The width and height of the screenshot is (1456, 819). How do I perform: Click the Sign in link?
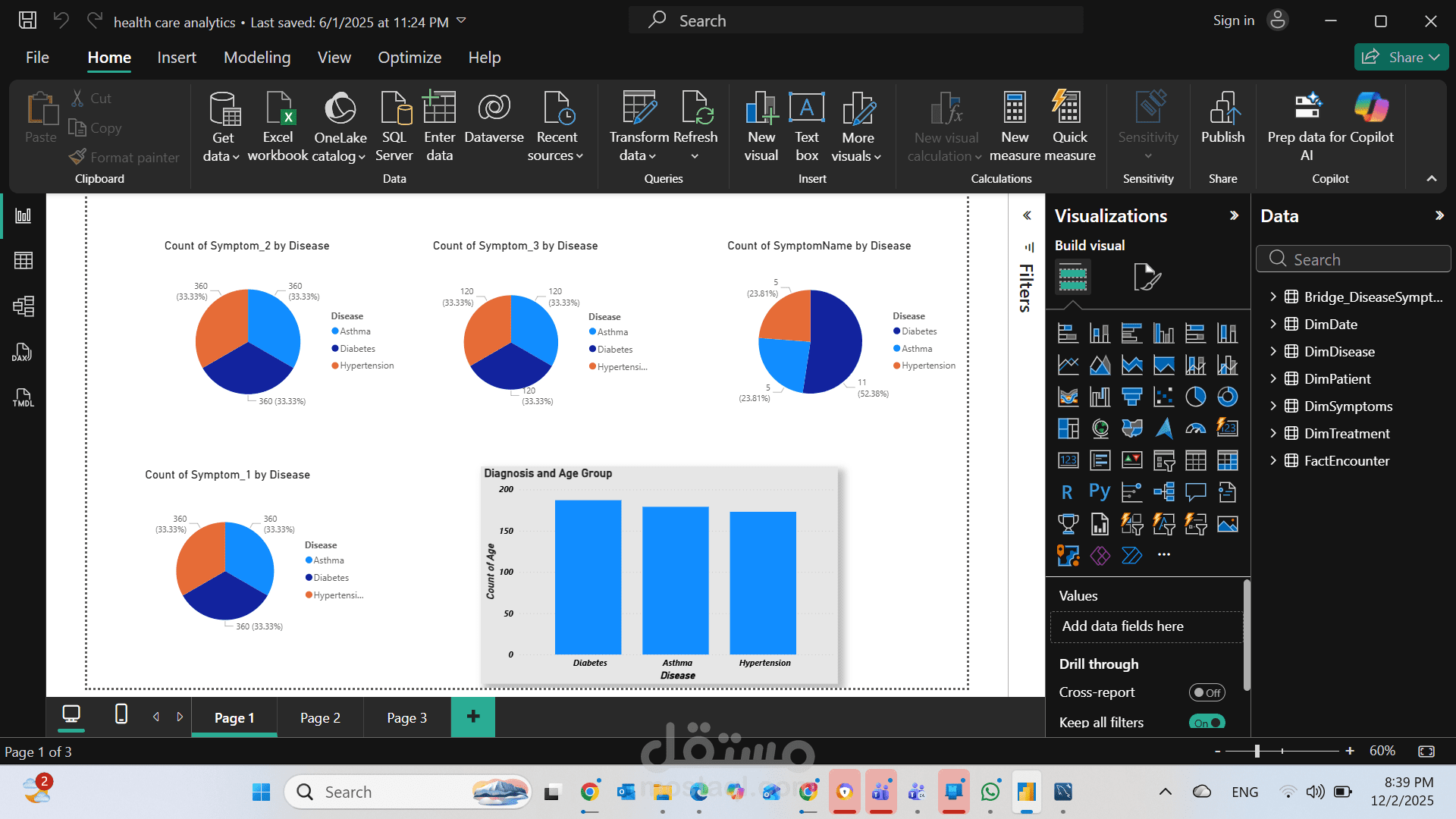(x=1233, y=20)
